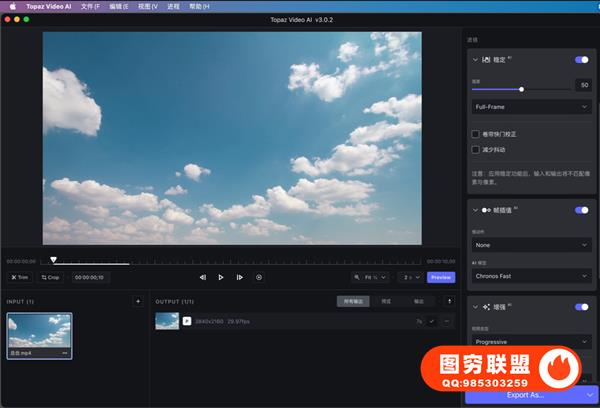Click the Trim tool button
The width and height of the screenshot is (600, 408).
coord(20,277)
